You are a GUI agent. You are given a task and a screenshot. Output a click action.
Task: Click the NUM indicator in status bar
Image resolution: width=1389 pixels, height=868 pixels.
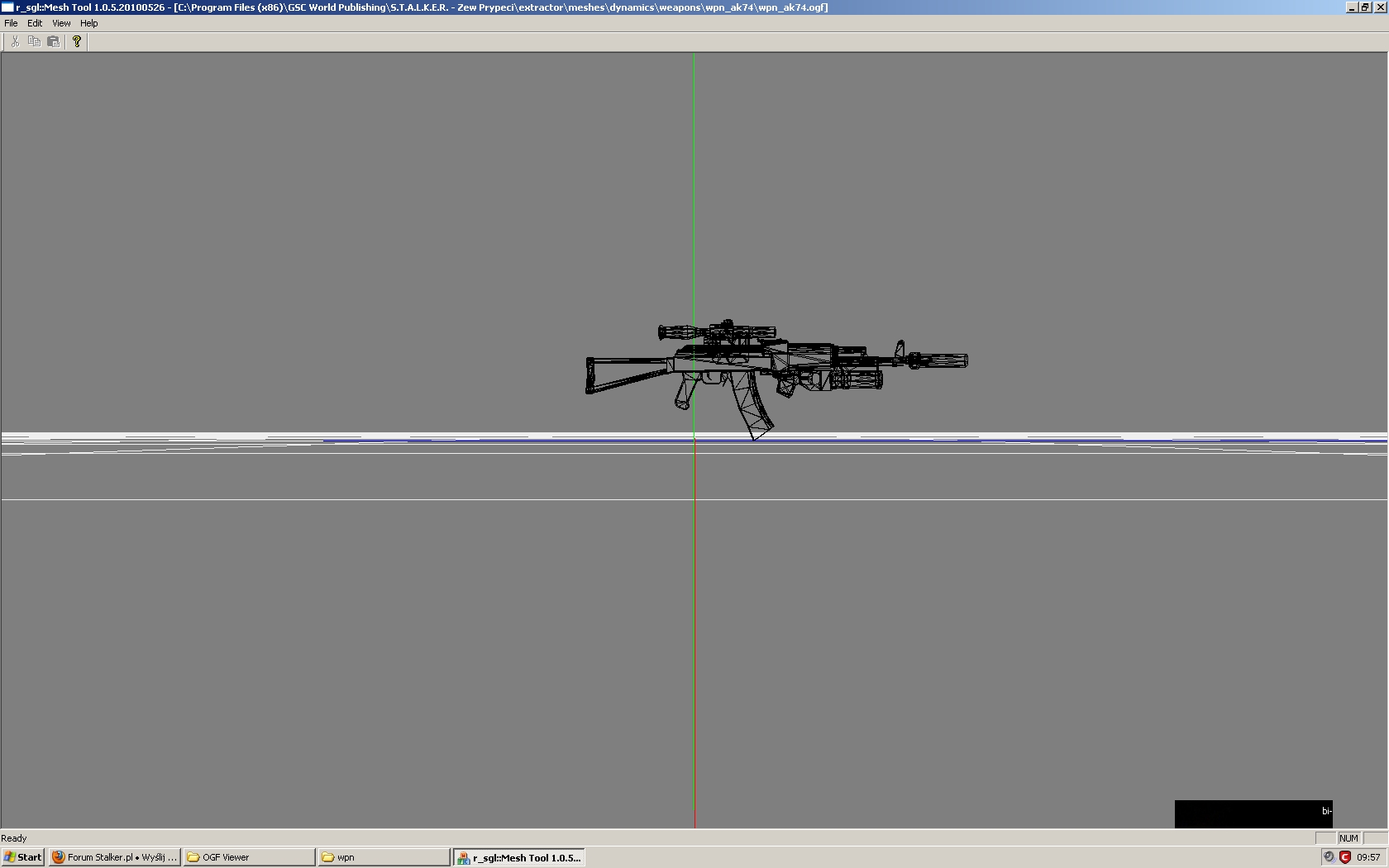[1348, 838]
